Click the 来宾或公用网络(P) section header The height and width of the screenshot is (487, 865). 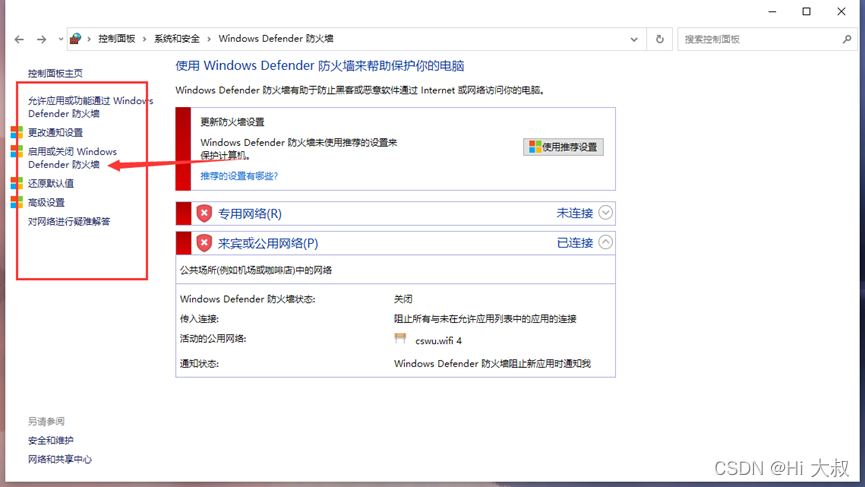click(x=395, y=243)
